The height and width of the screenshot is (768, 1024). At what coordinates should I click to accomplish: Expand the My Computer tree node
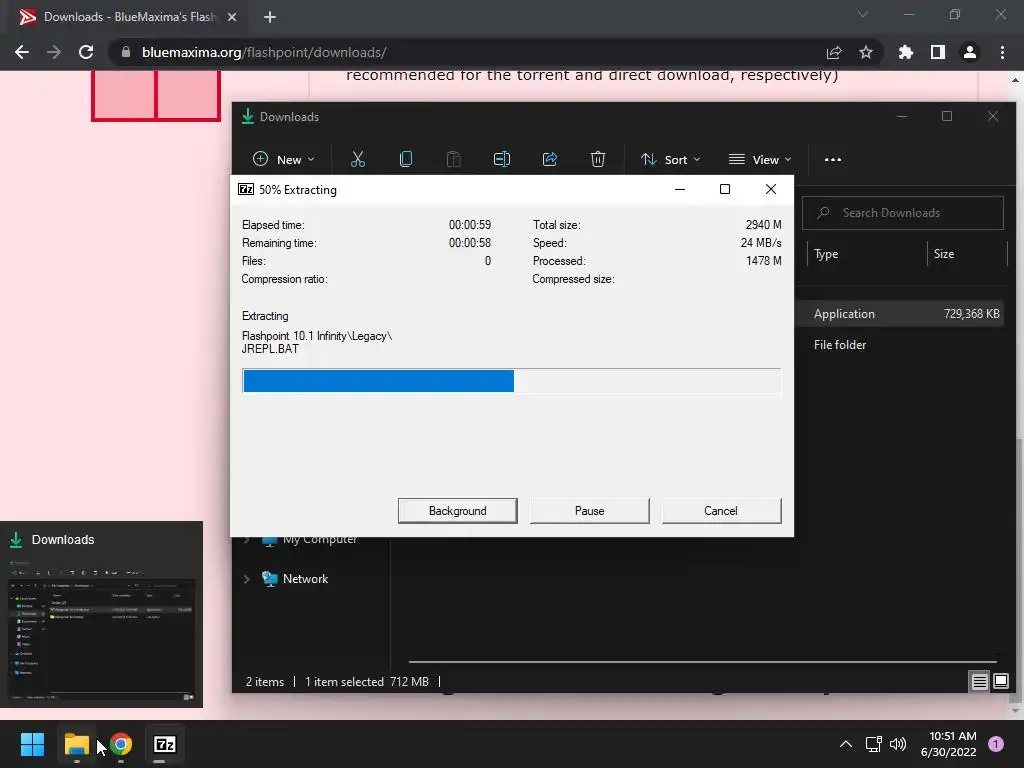pos(247,539)
